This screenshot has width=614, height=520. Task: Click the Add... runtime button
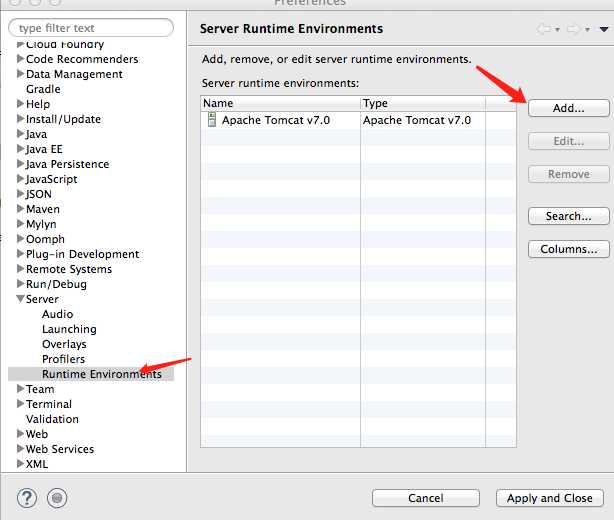pyautogui.click(x=568, y=108)
